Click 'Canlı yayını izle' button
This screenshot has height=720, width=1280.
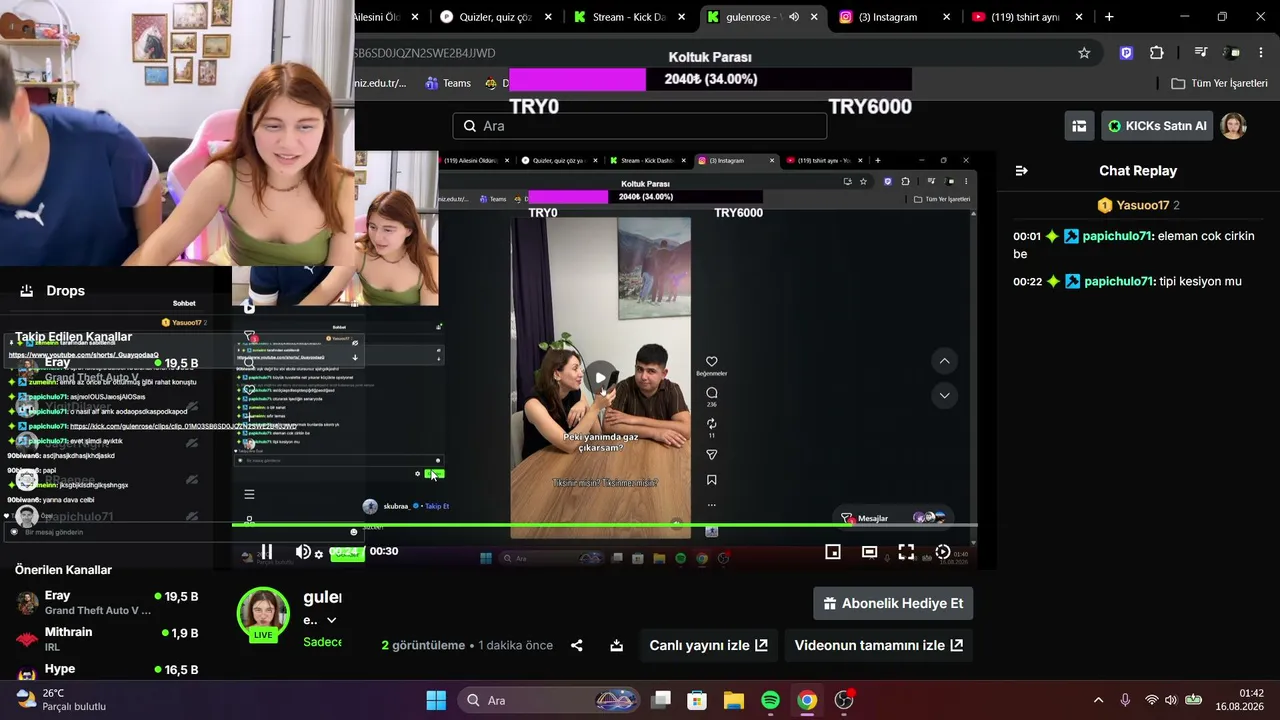click(x=708, y=645)
